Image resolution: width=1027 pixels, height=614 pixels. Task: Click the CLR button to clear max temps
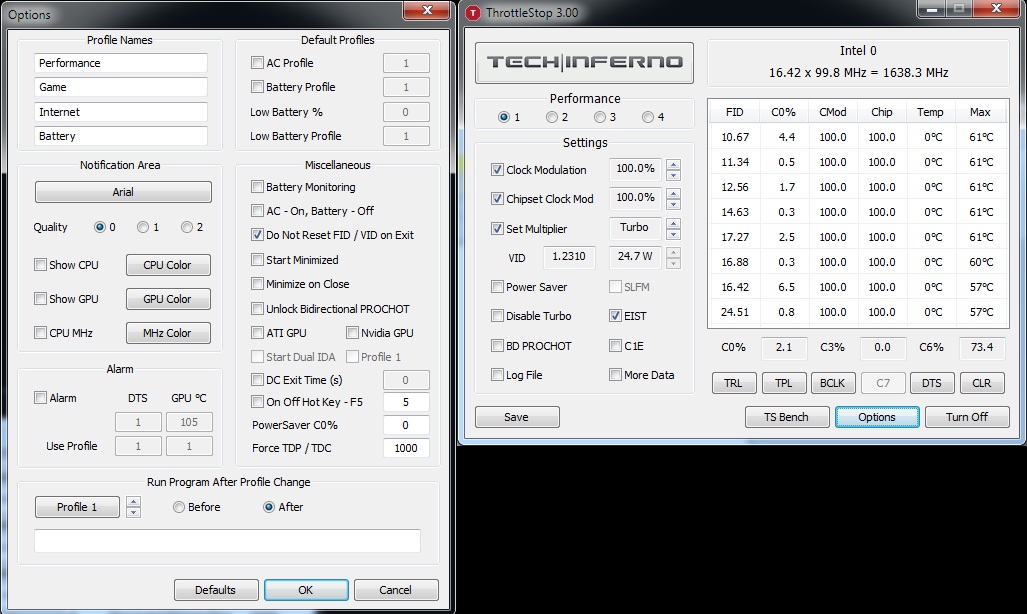pyautogui.click(x=981, y=383)
